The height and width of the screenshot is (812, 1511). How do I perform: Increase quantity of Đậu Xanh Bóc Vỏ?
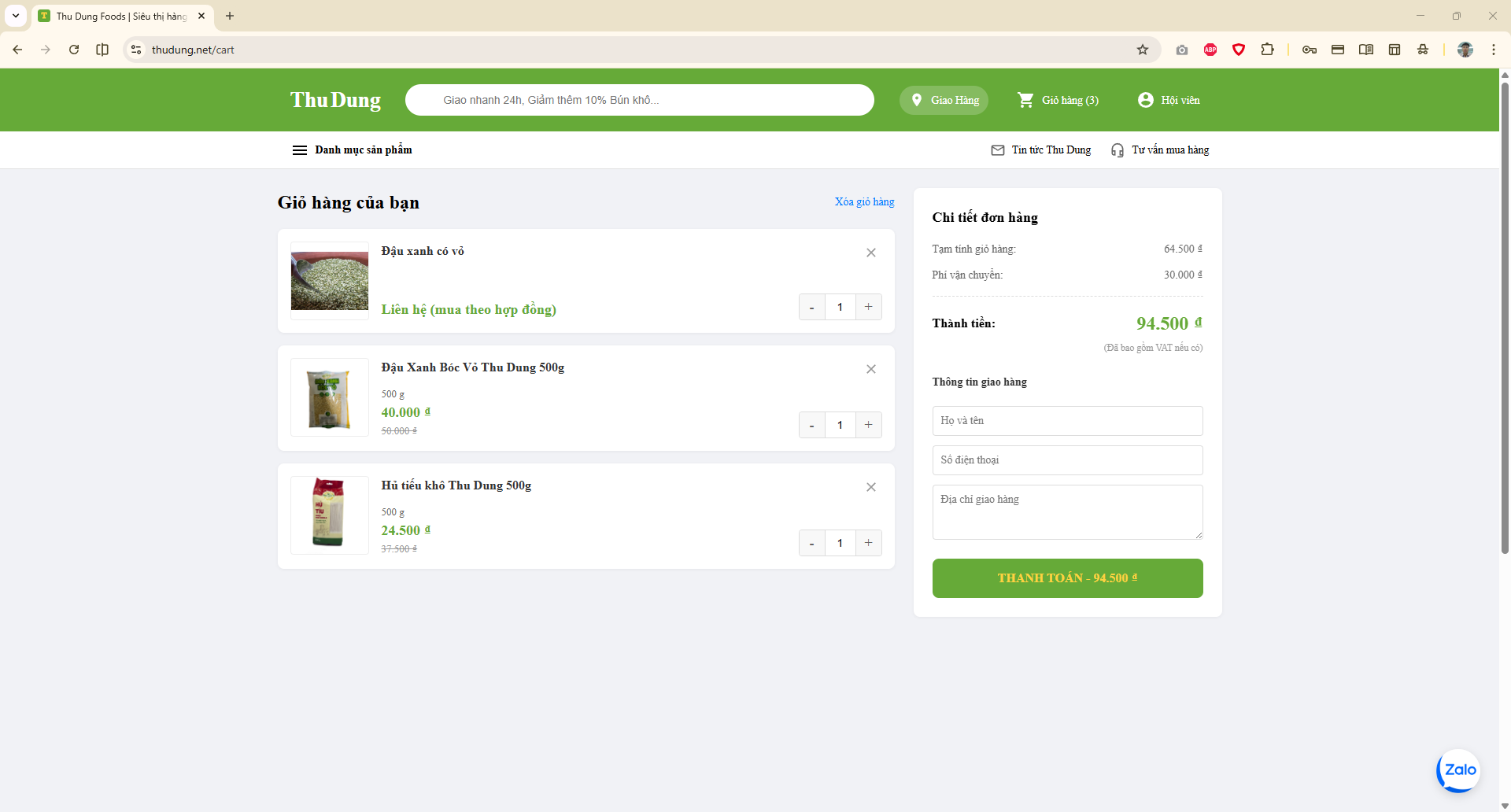pos(868,425)
